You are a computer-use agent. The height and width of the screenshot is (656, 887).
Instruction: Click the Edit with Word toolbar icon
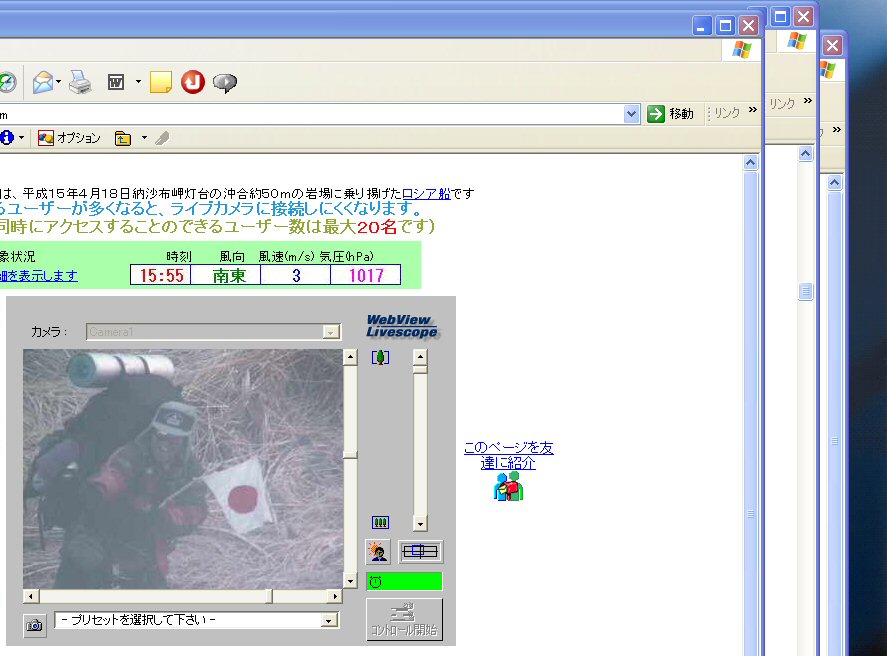(x=116, y=82)
